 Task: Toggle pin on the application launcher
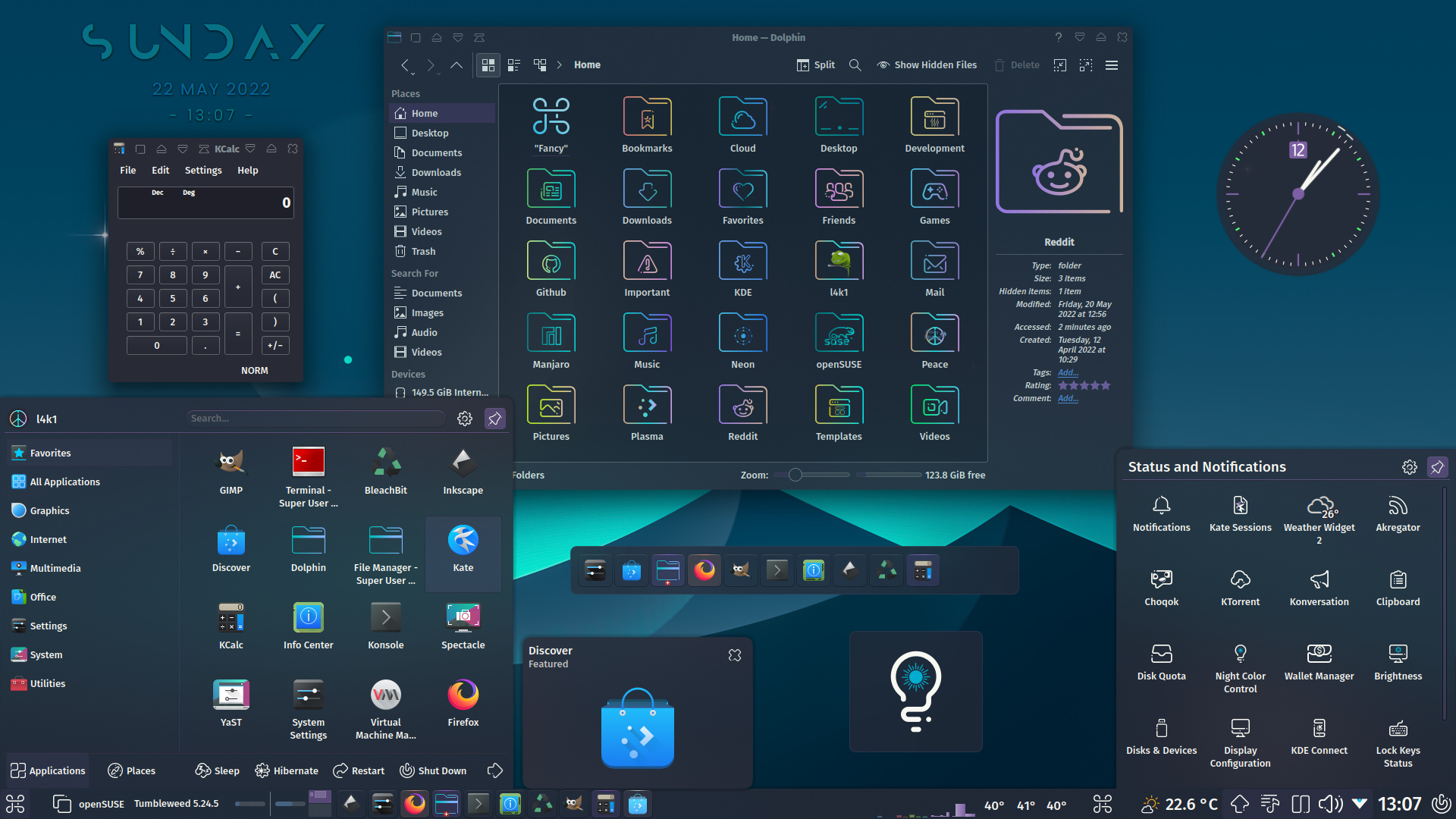coord(494,419)
